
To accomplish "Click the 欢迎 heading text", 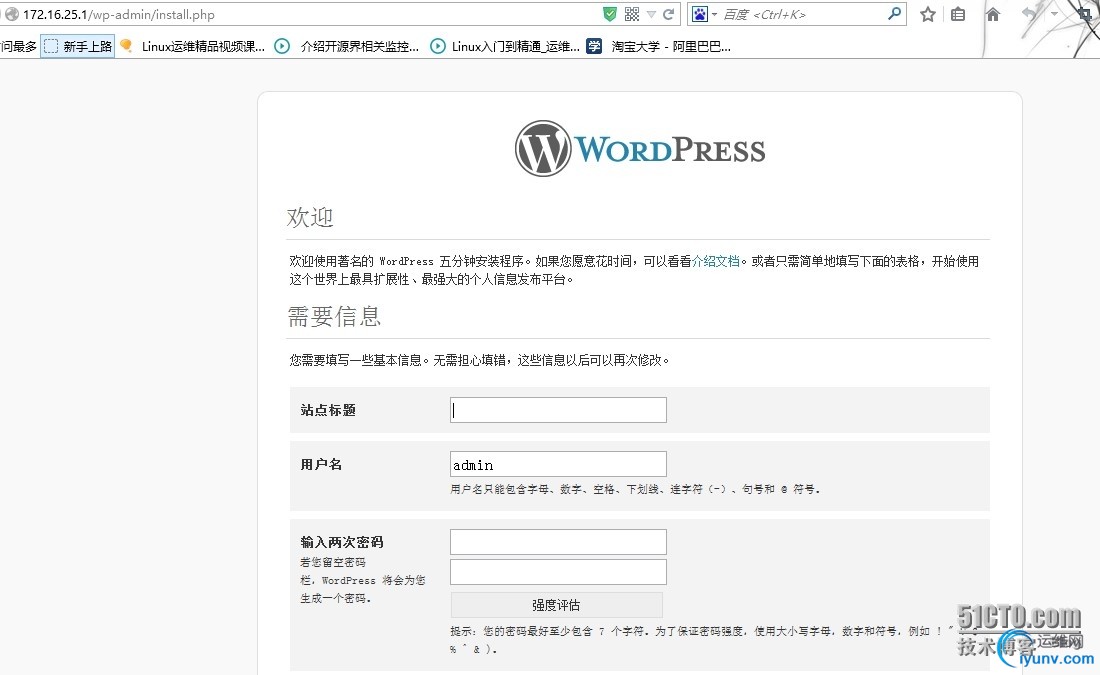I will 310,218.
